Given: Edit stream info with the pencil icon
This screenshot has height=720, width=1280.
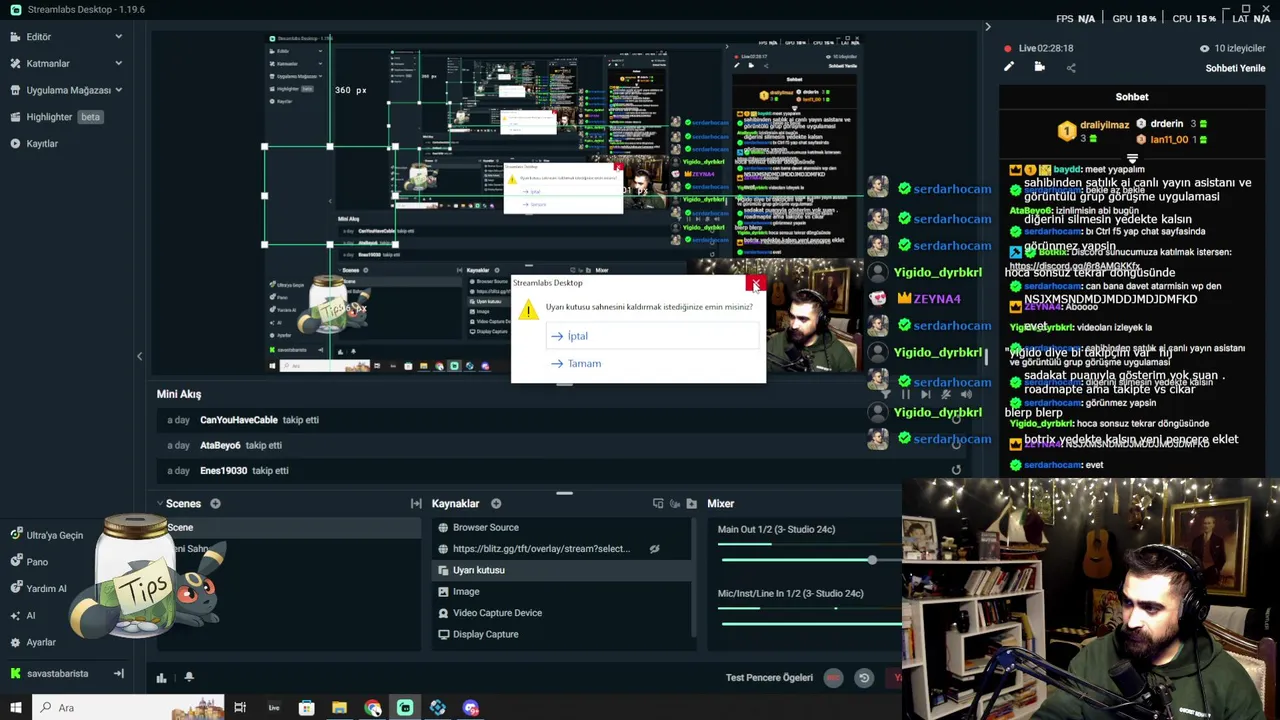Looking at the screenshot, I should 1009,67.
